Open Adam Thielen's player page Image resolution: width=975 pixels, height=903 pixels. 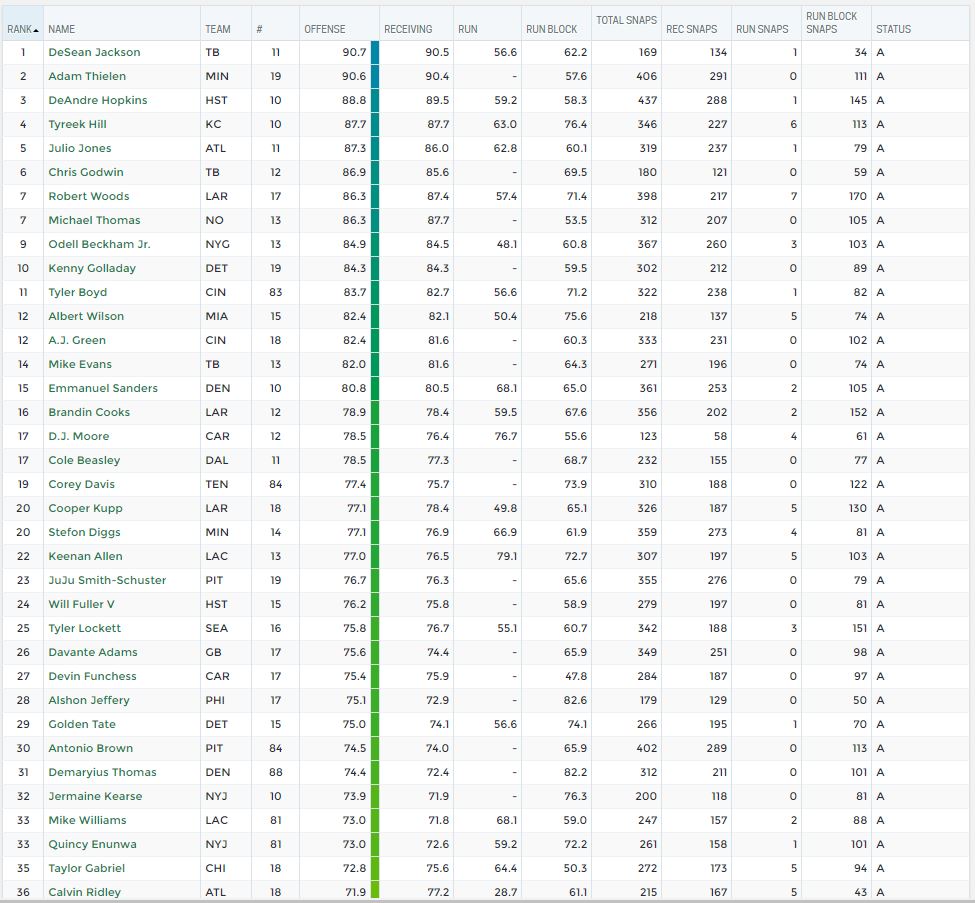click(x=88, y=76)
